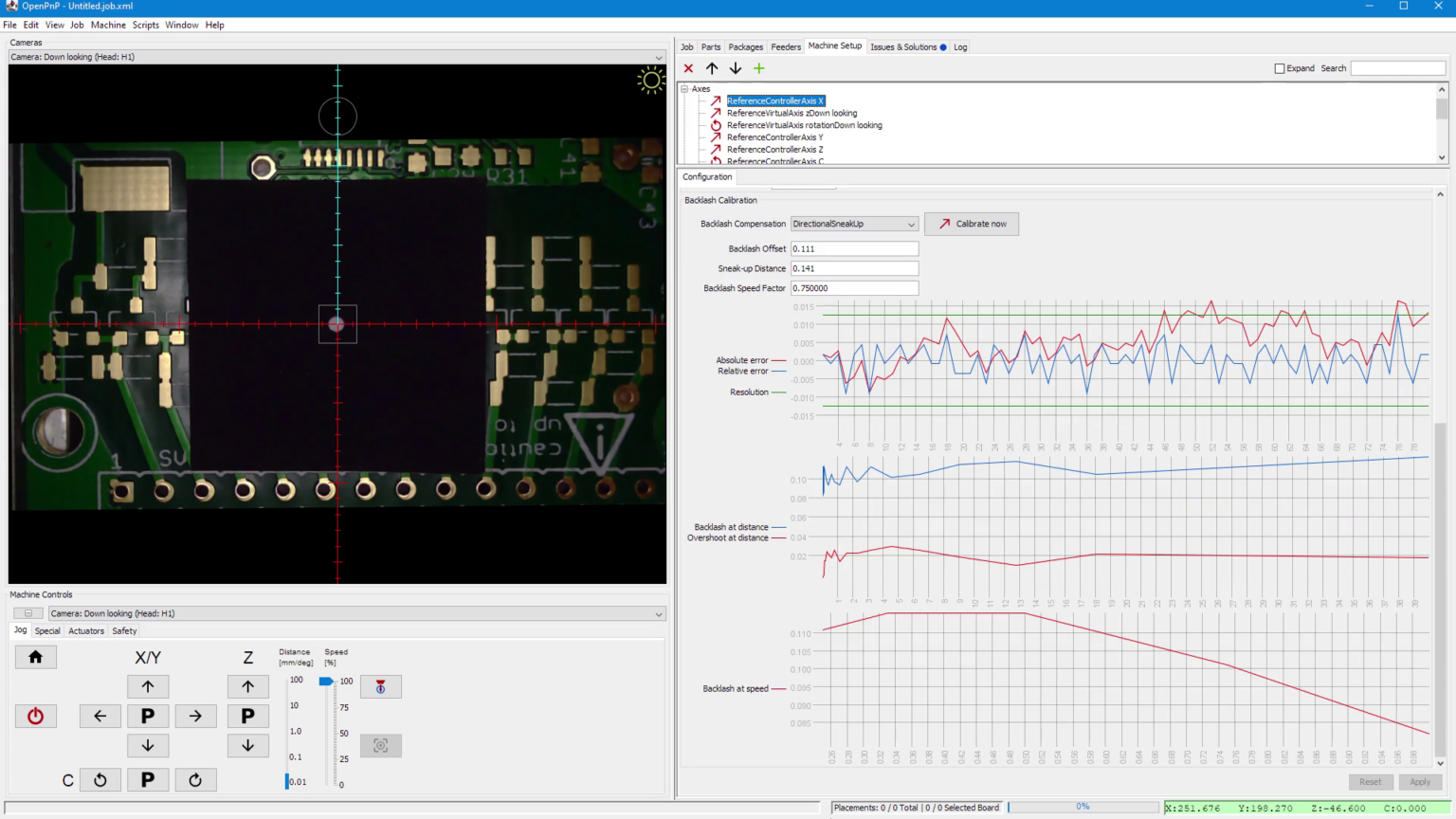The image size is (1456, 819).
Task: Move selected axis down with arrow icon
Action: click(x=735, y=68)
